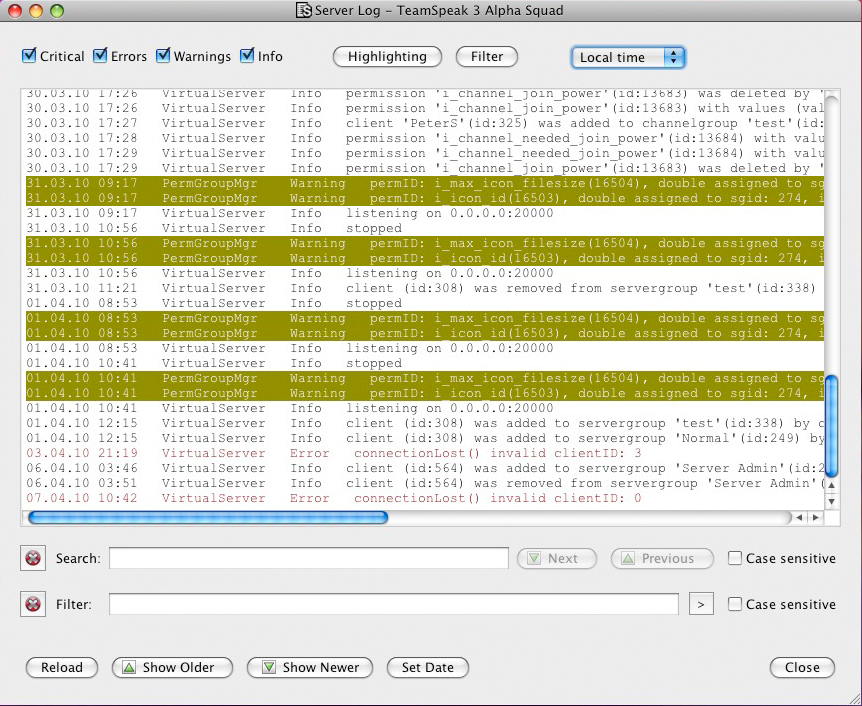
Task: Select the 06.04.10 03:46 Server Admin added row
Action: (x=425, y=468)
